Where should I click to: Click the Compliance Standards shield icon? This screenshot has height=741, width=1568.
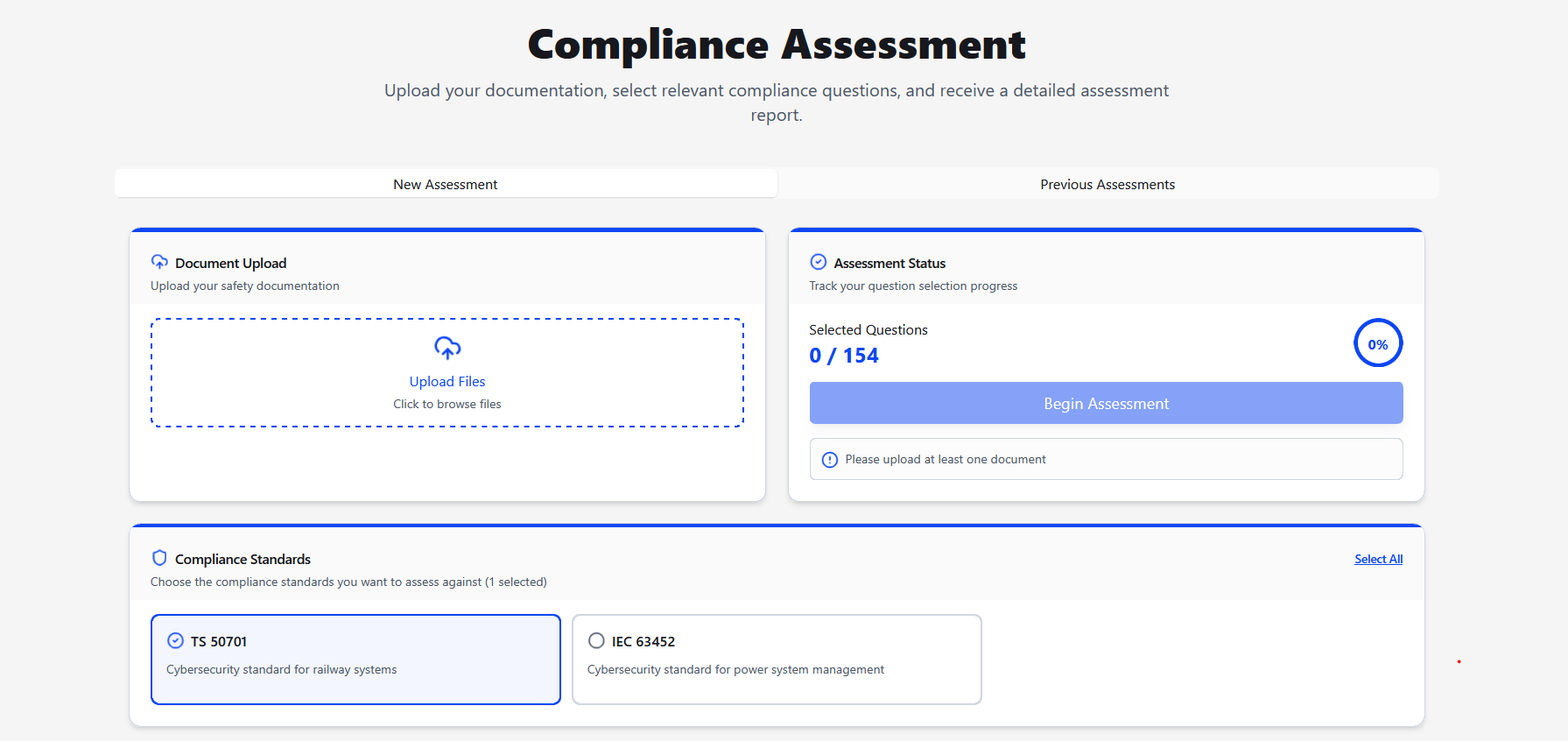[159, 558]
